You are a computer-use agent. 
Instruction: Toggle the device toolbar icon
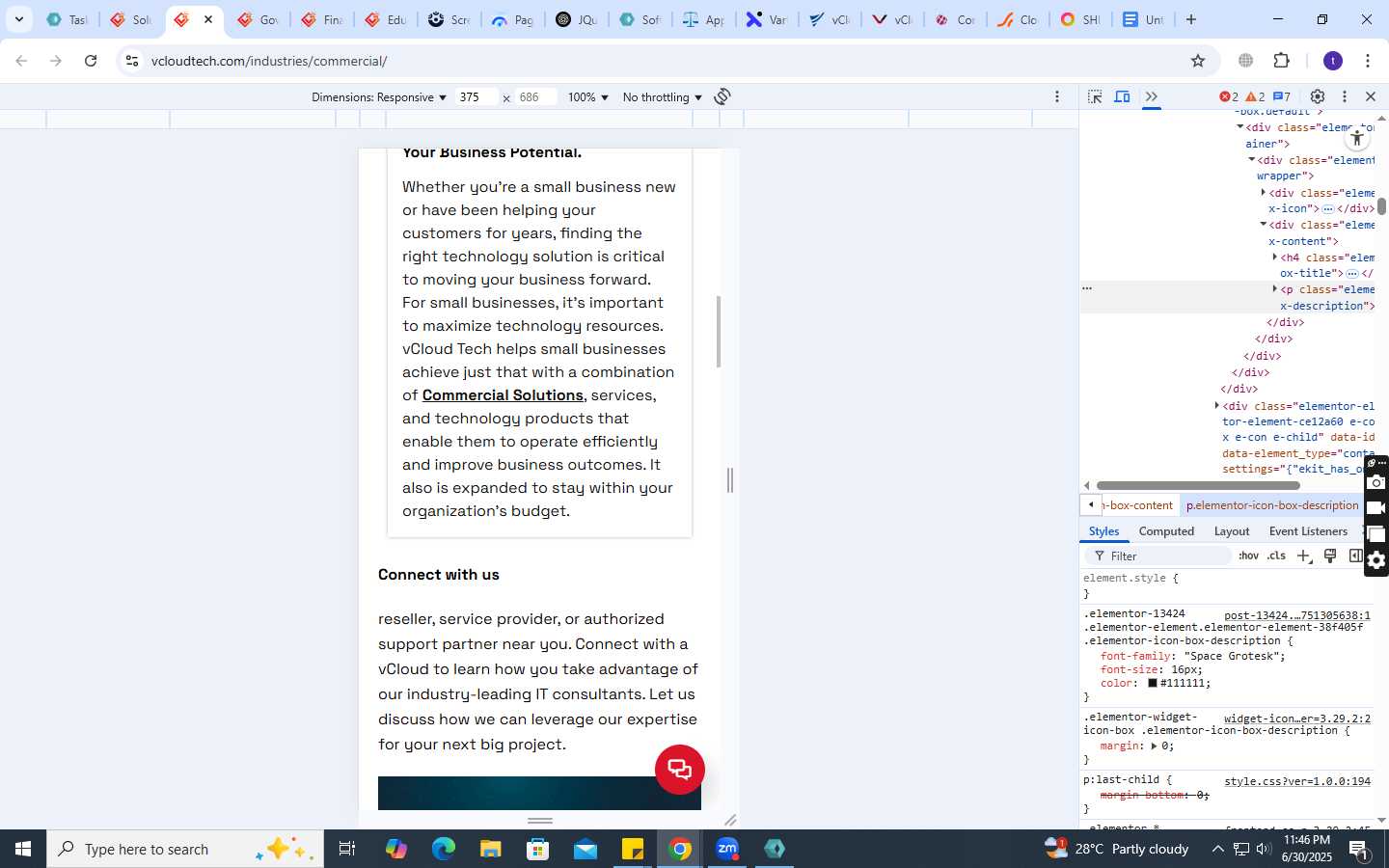click(1123, 96)
